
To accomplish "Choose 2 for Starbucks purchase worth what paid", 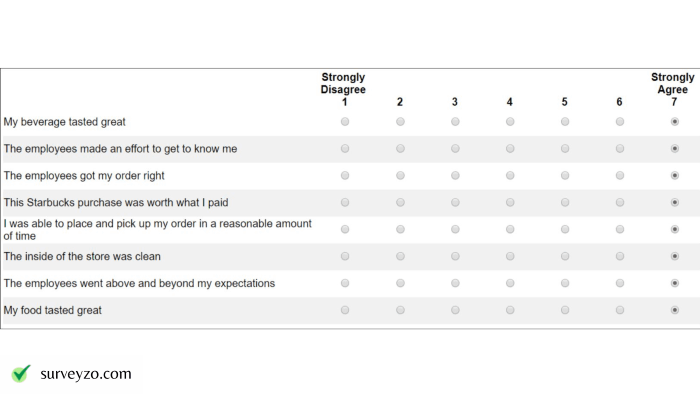I will pyautogui.click(x=400, y=202).
